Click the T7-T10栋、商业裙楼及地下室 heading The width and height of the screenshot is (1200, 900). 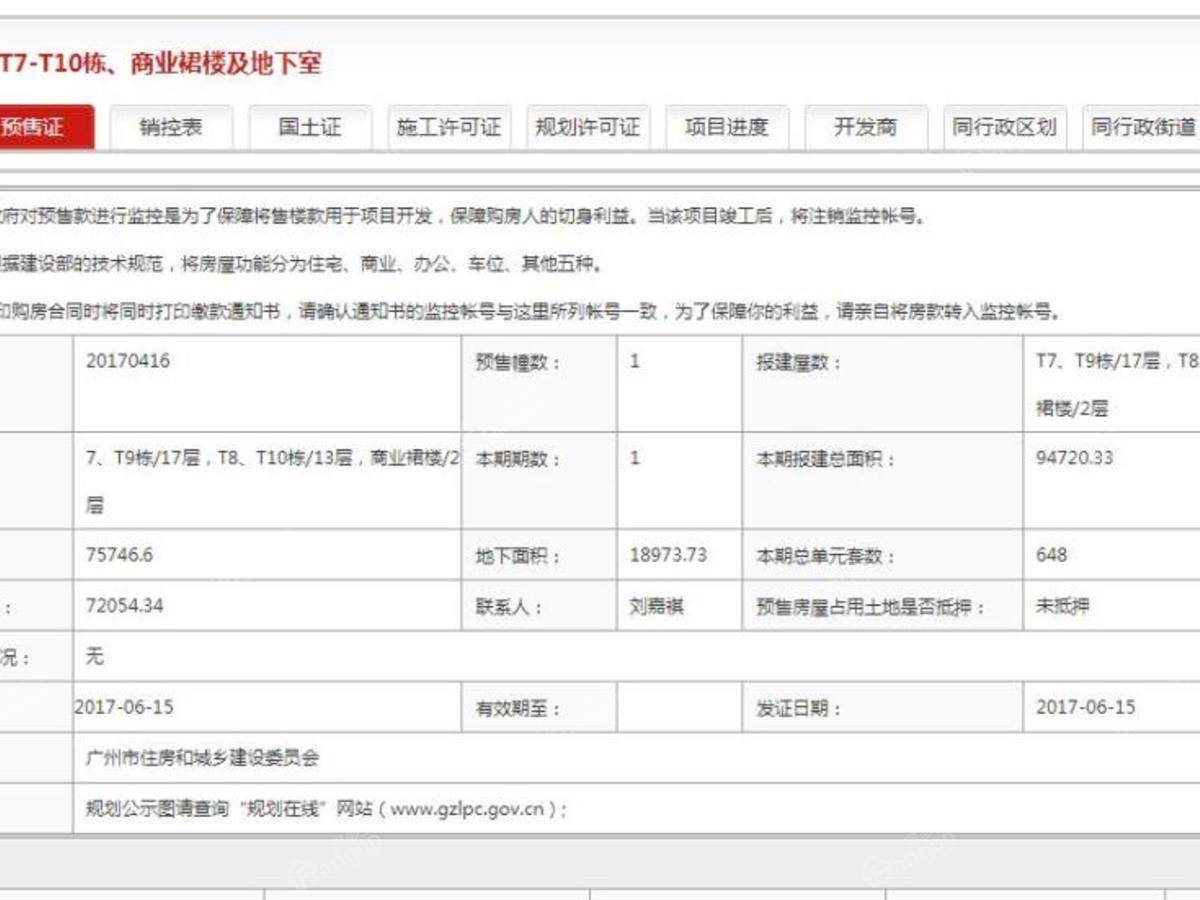coord(161,64)
